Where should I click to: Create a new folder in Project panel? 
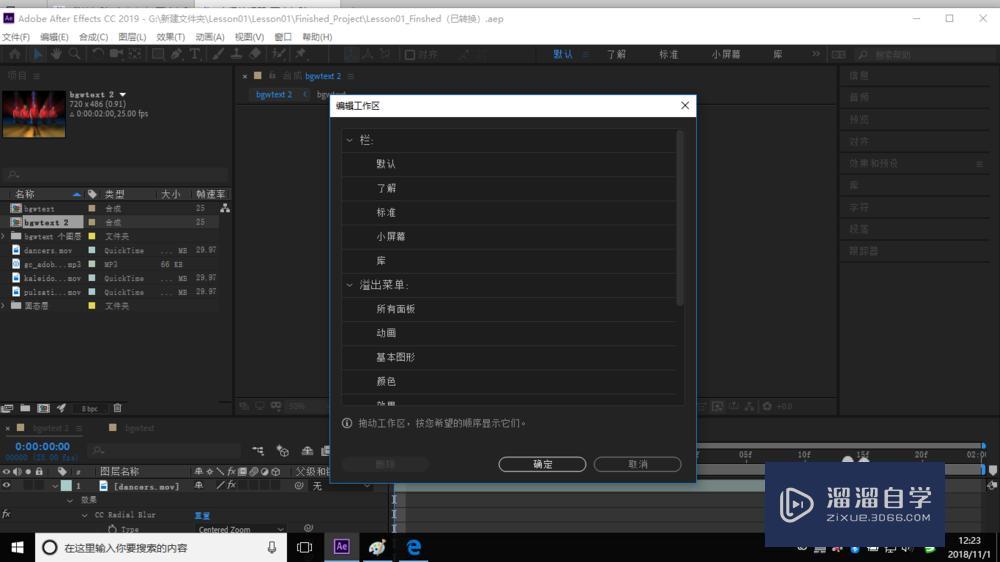(25, 408)
